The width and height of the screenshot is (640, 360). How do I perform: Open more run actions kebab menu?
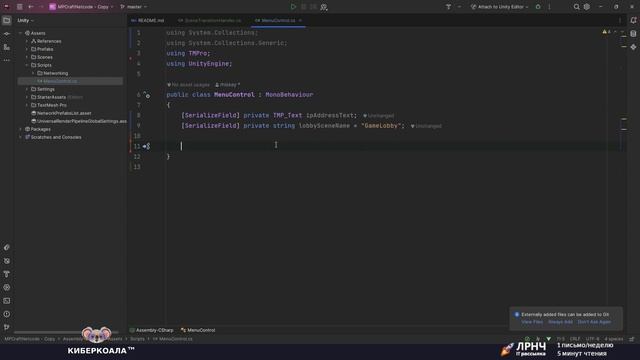(x=549, y=7)
